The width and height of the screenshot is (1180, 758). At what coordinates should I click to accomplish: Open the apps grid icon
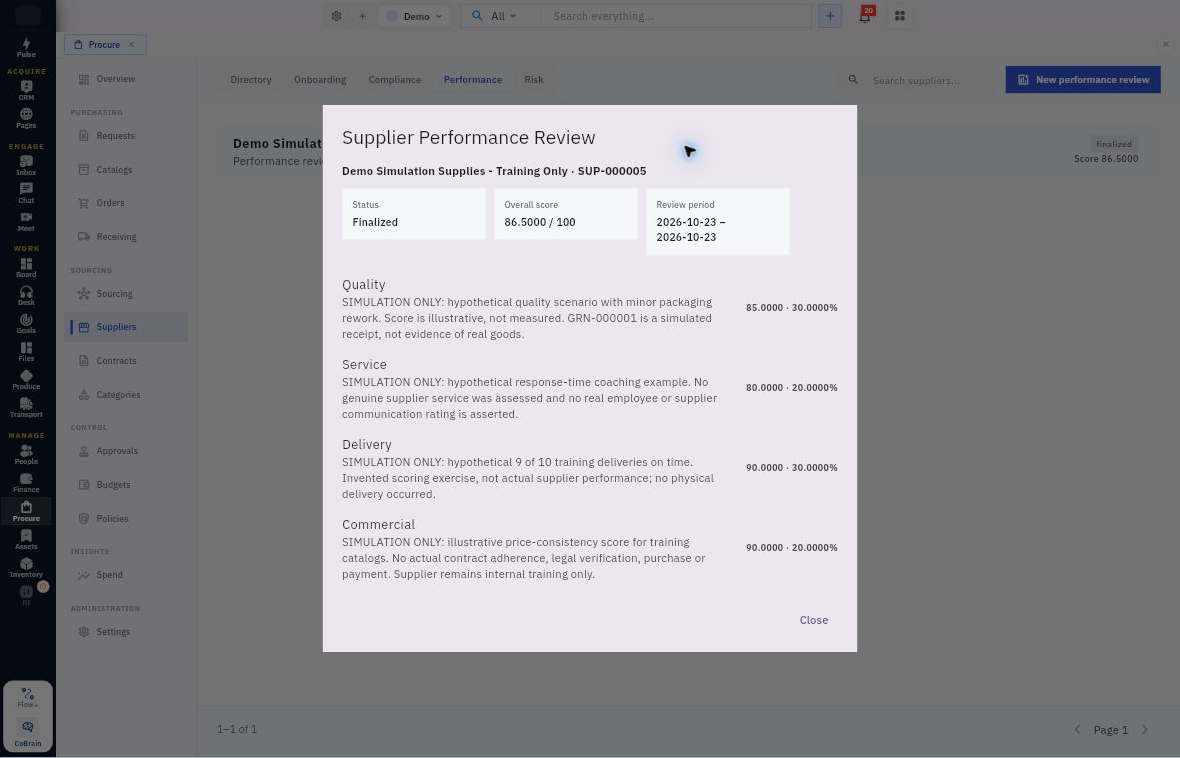click(x=899, y=16)
